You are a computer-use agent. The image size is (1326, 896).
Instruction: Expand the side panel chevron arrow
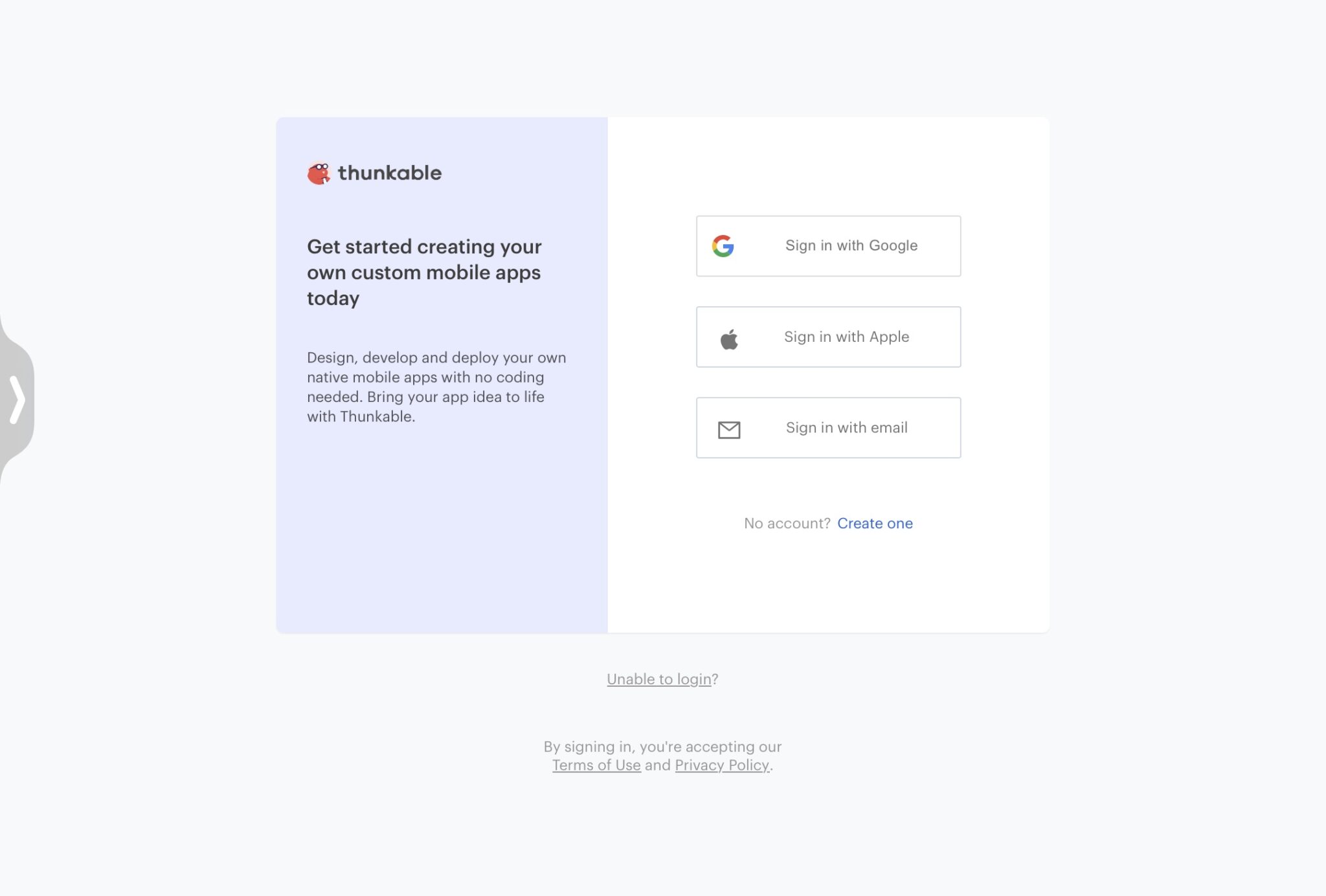click(x=17, y=400)
